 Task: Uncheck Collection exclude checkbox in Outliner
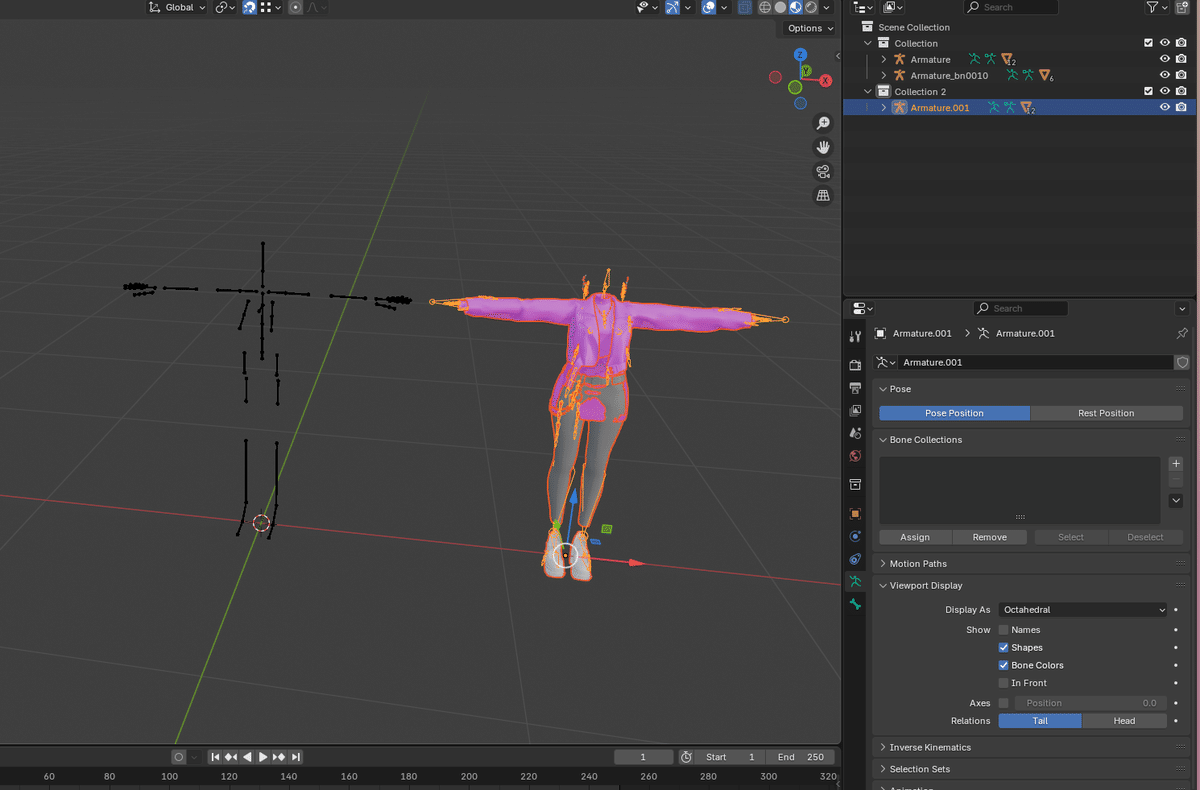[x=1148, y=43]
